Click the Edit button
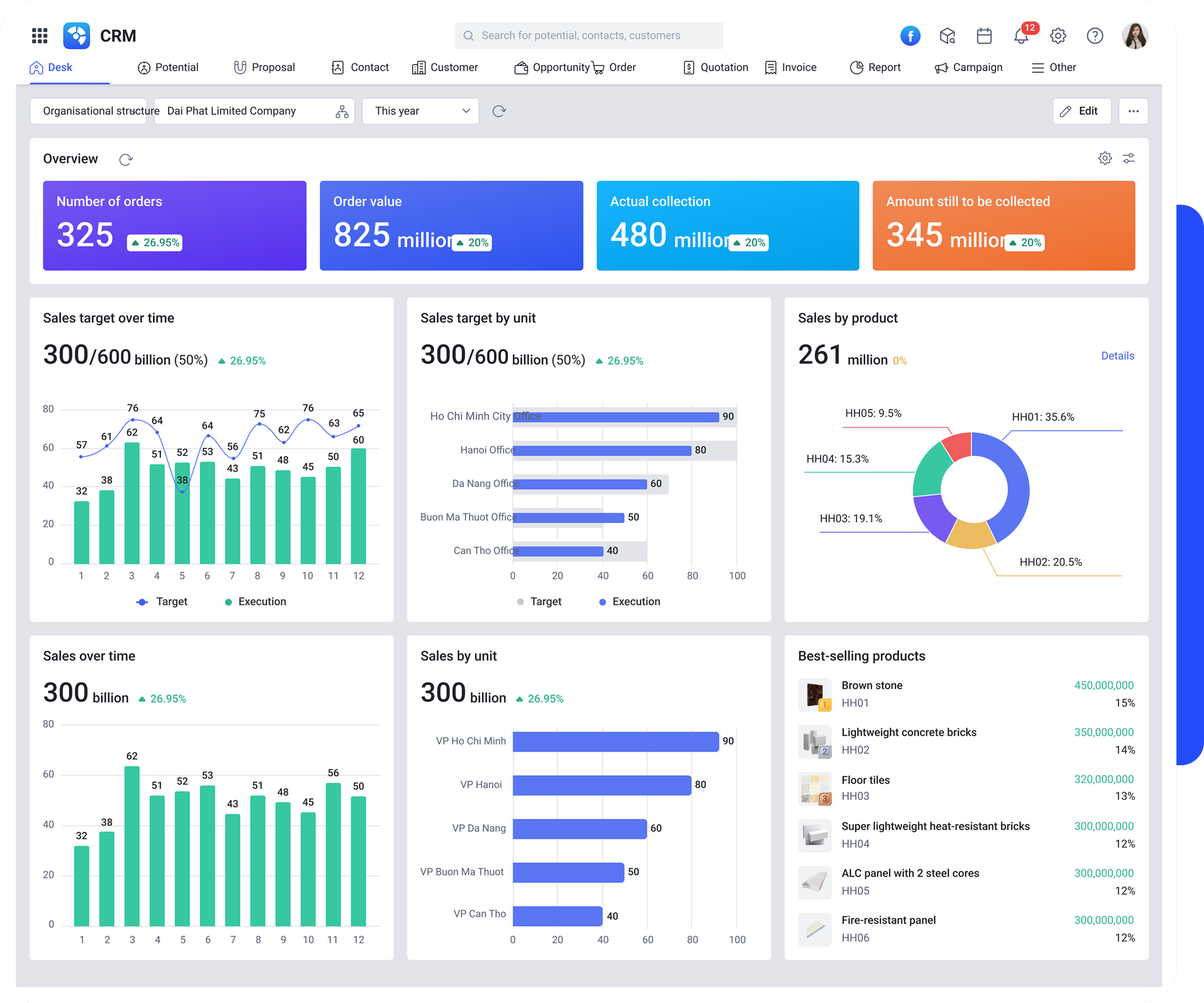 [1081, 111]
